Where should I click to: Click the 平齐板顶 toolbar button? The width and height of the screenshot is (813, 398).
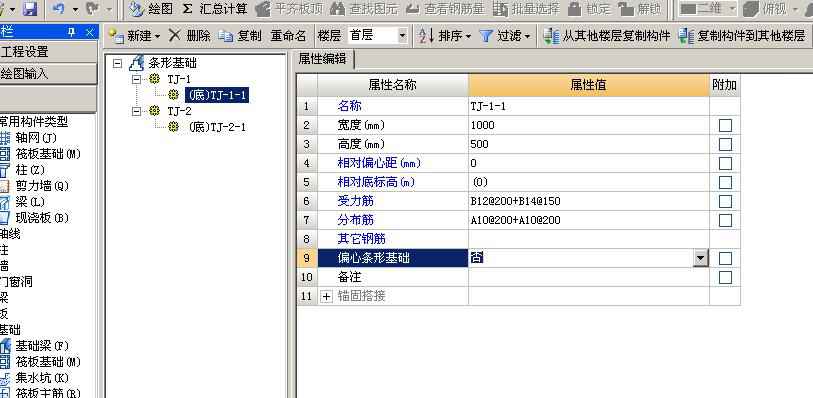(290, 9)
